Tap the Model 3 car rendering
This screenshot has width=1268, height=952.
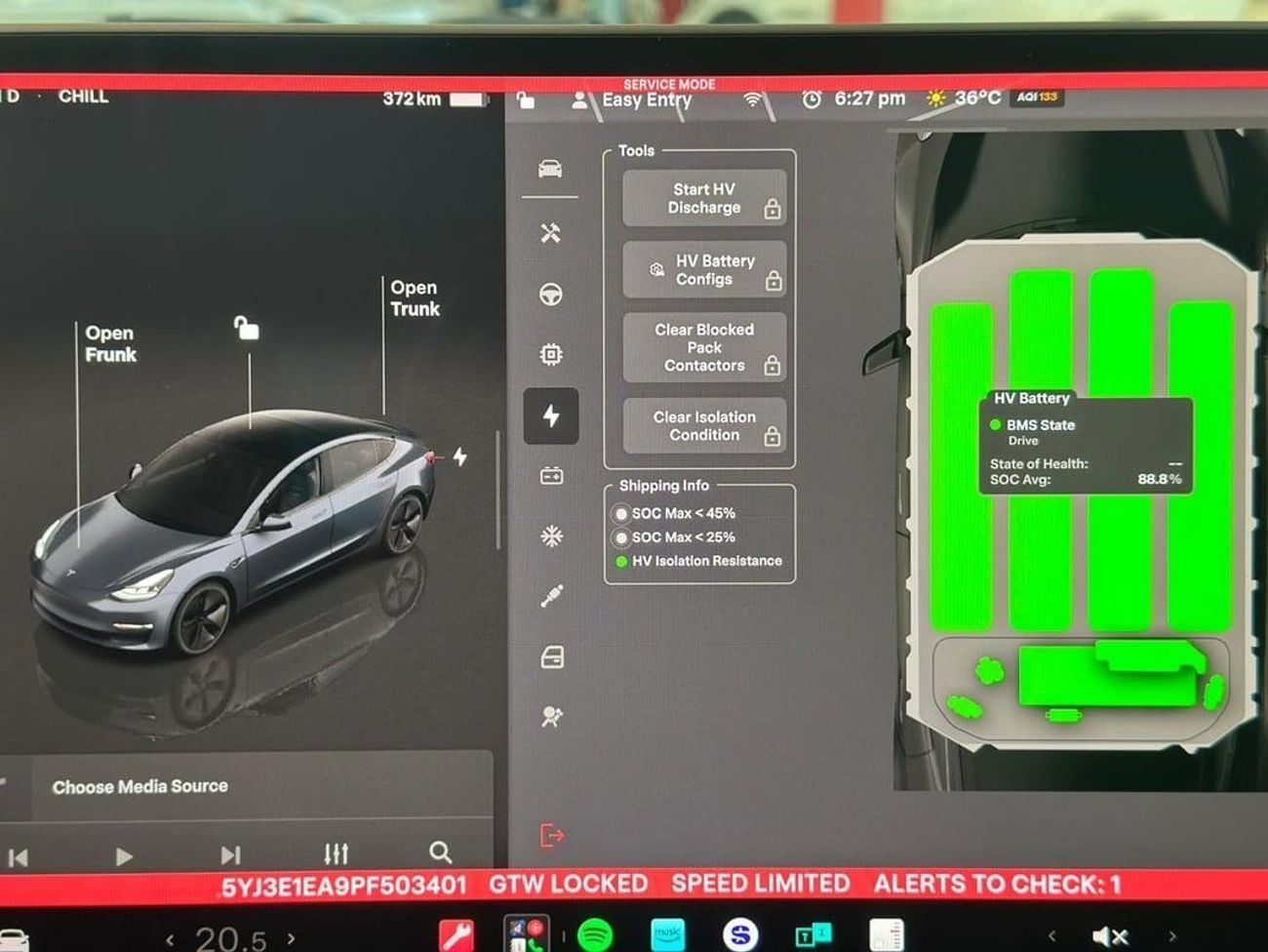pos(234,531)
